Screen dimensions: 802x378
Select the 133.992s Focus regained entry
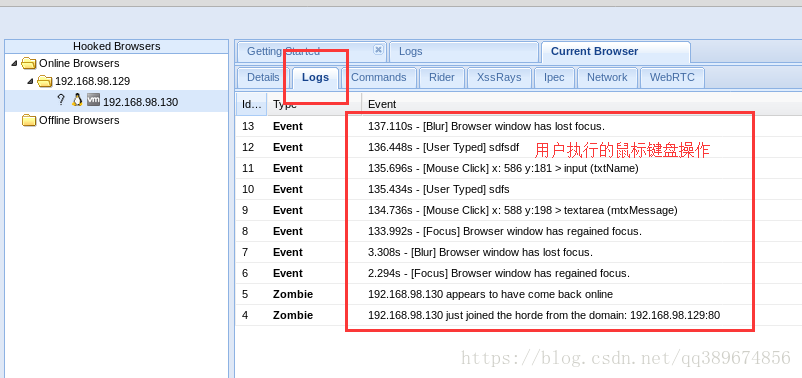[519, 231]
